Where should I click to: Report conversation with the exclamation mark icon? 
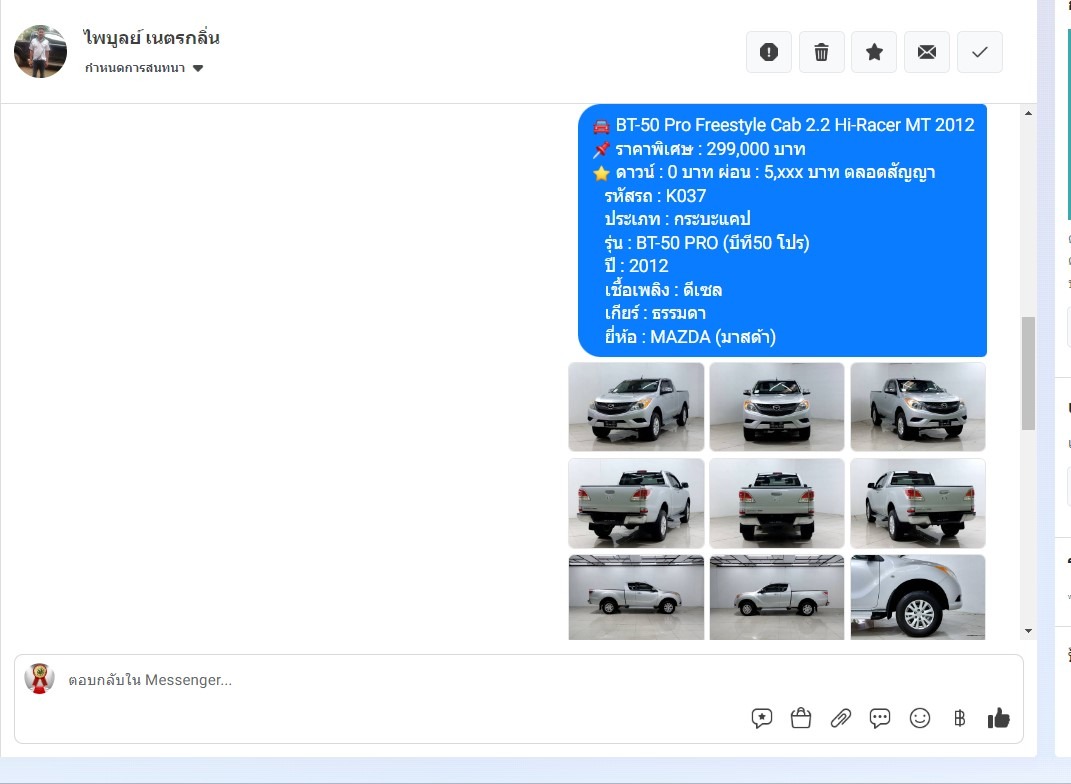click(x=769, y=52)
